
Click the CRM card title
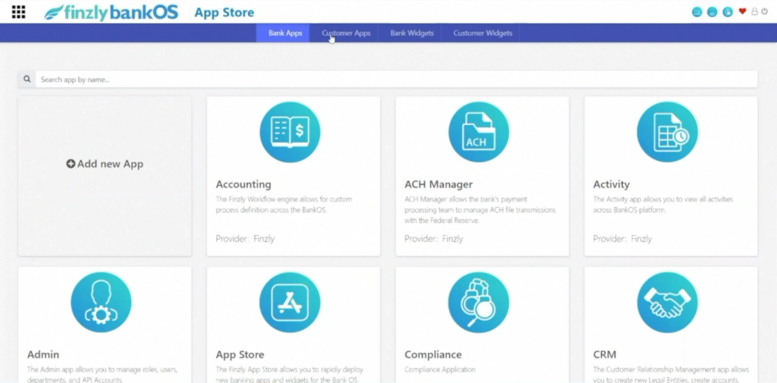[x=605, y=355]
